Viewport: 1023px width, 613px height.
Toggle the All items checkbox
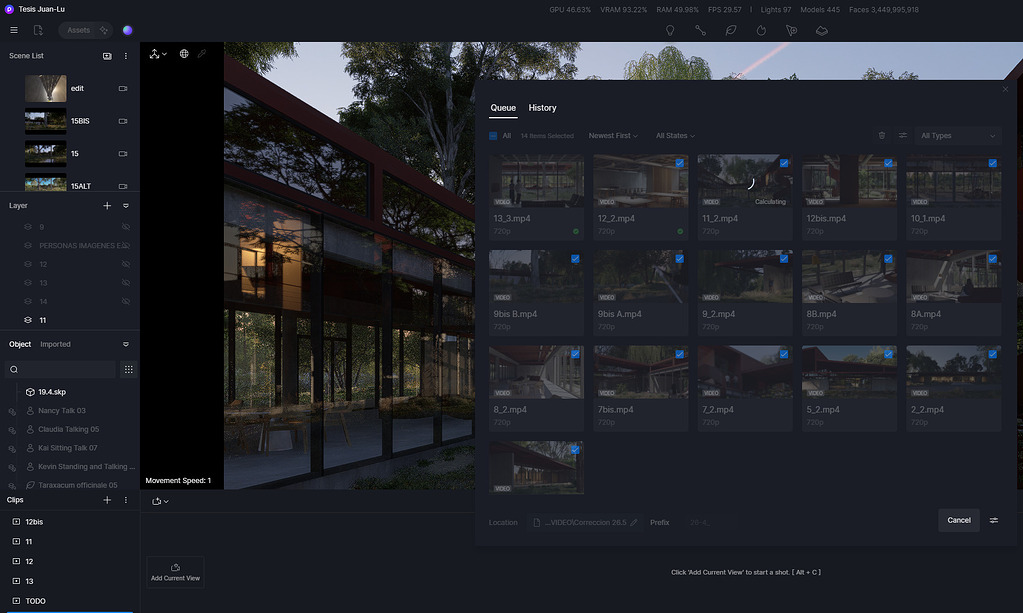tap(493, 136)
